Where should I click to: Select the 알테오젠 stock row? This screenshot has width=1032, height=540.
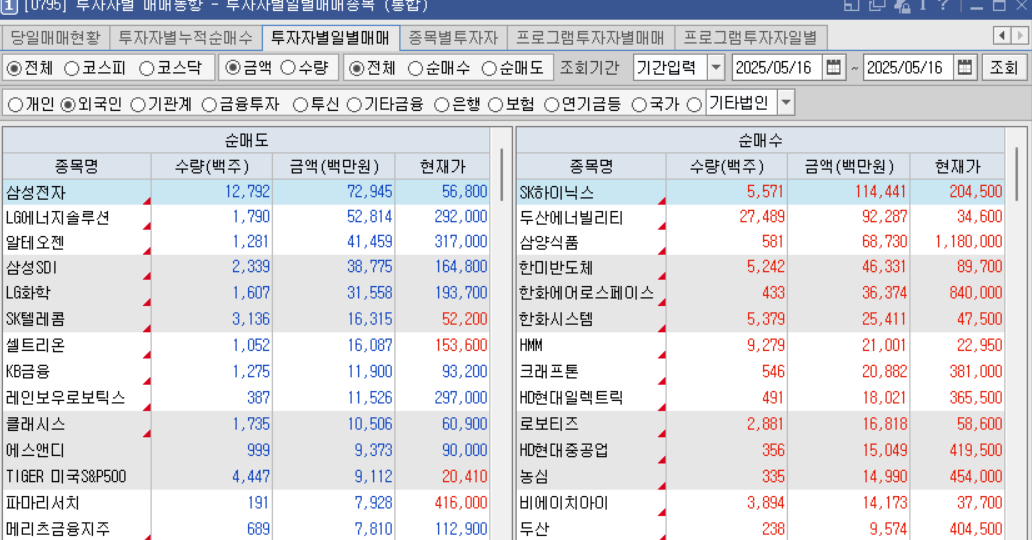click(x=246, y=242)
